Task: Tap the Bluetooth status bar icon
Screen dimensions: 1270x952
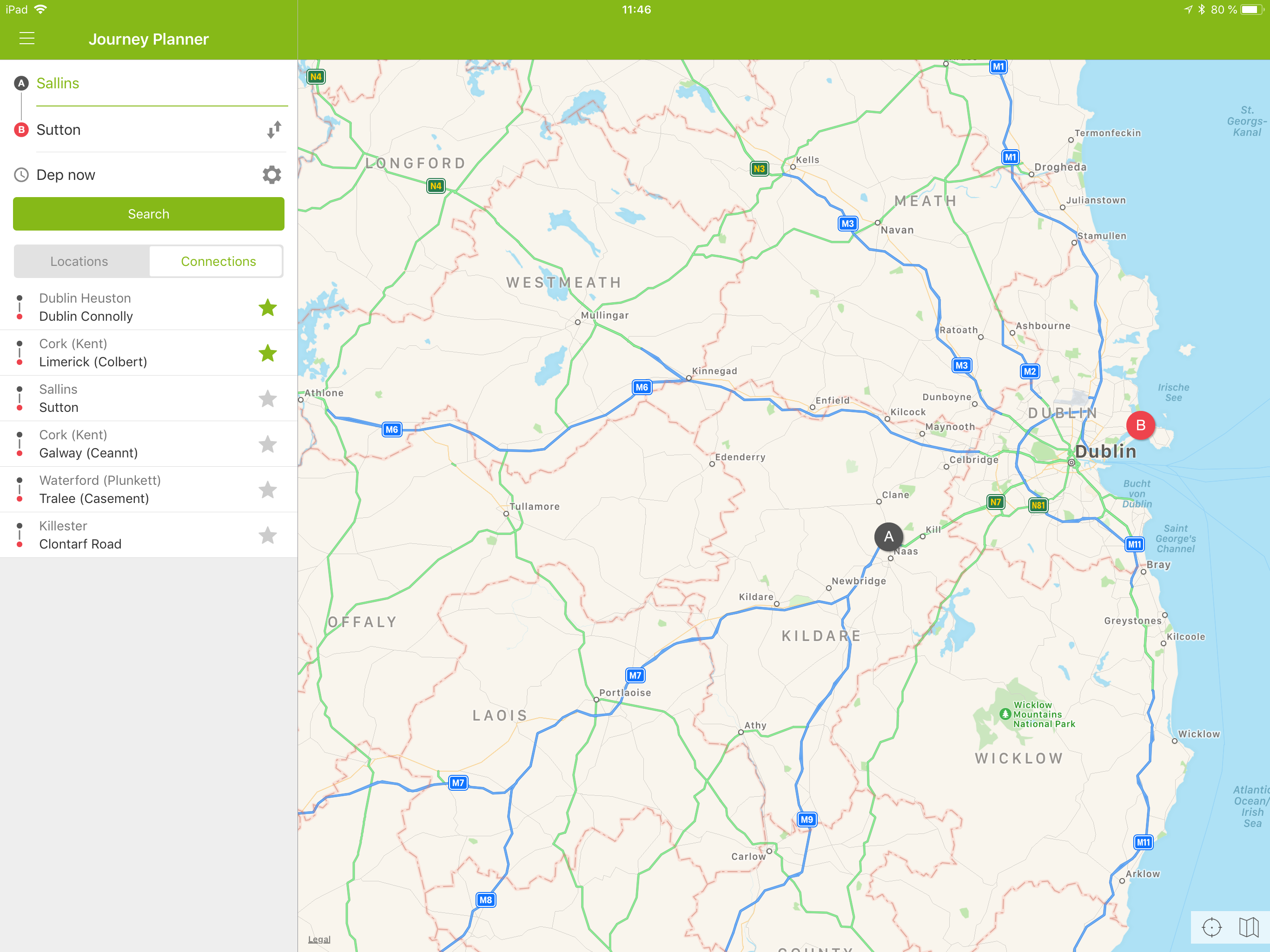Action: point(1201,10)
